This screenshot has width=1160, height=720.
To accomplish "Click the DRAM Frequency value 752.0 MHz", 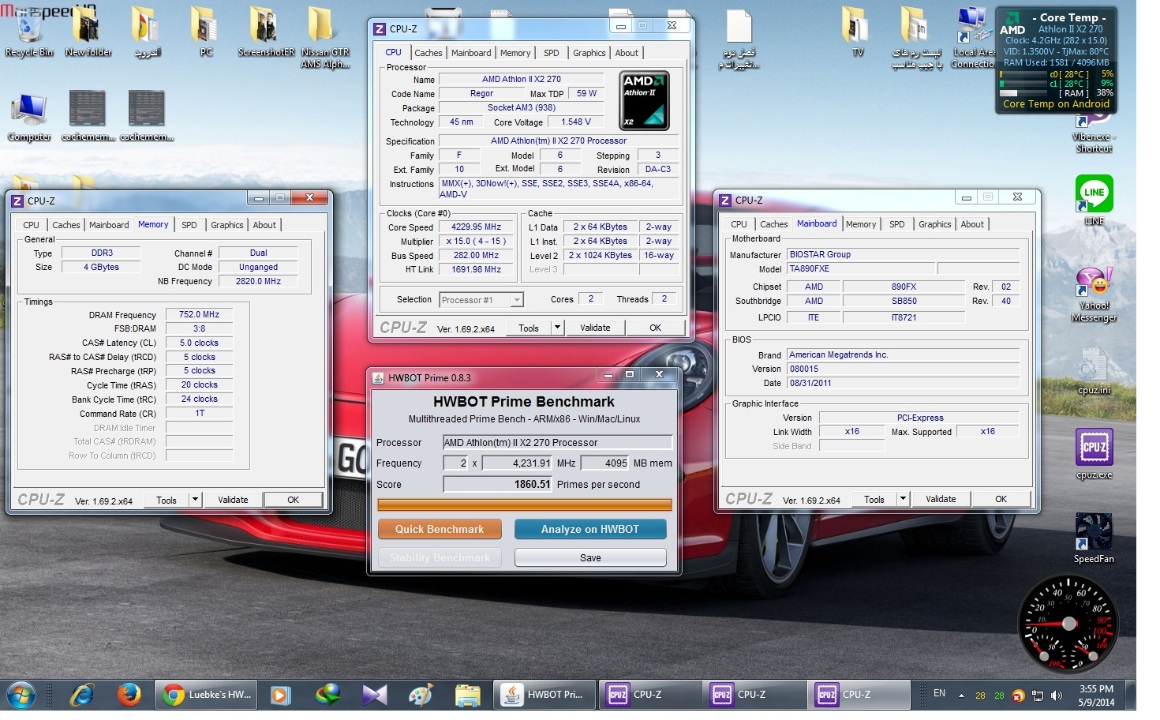I will click(x=199, y=314).
